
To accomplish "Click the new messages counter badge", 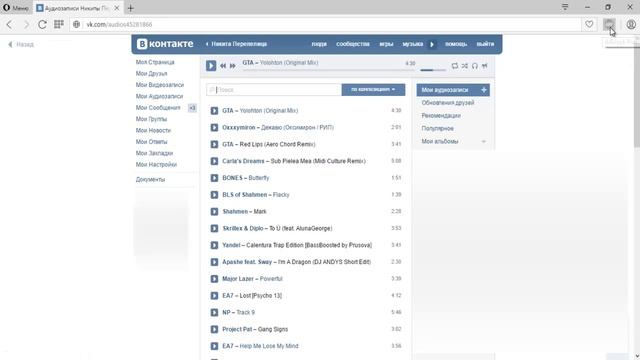I will (192, 108).
